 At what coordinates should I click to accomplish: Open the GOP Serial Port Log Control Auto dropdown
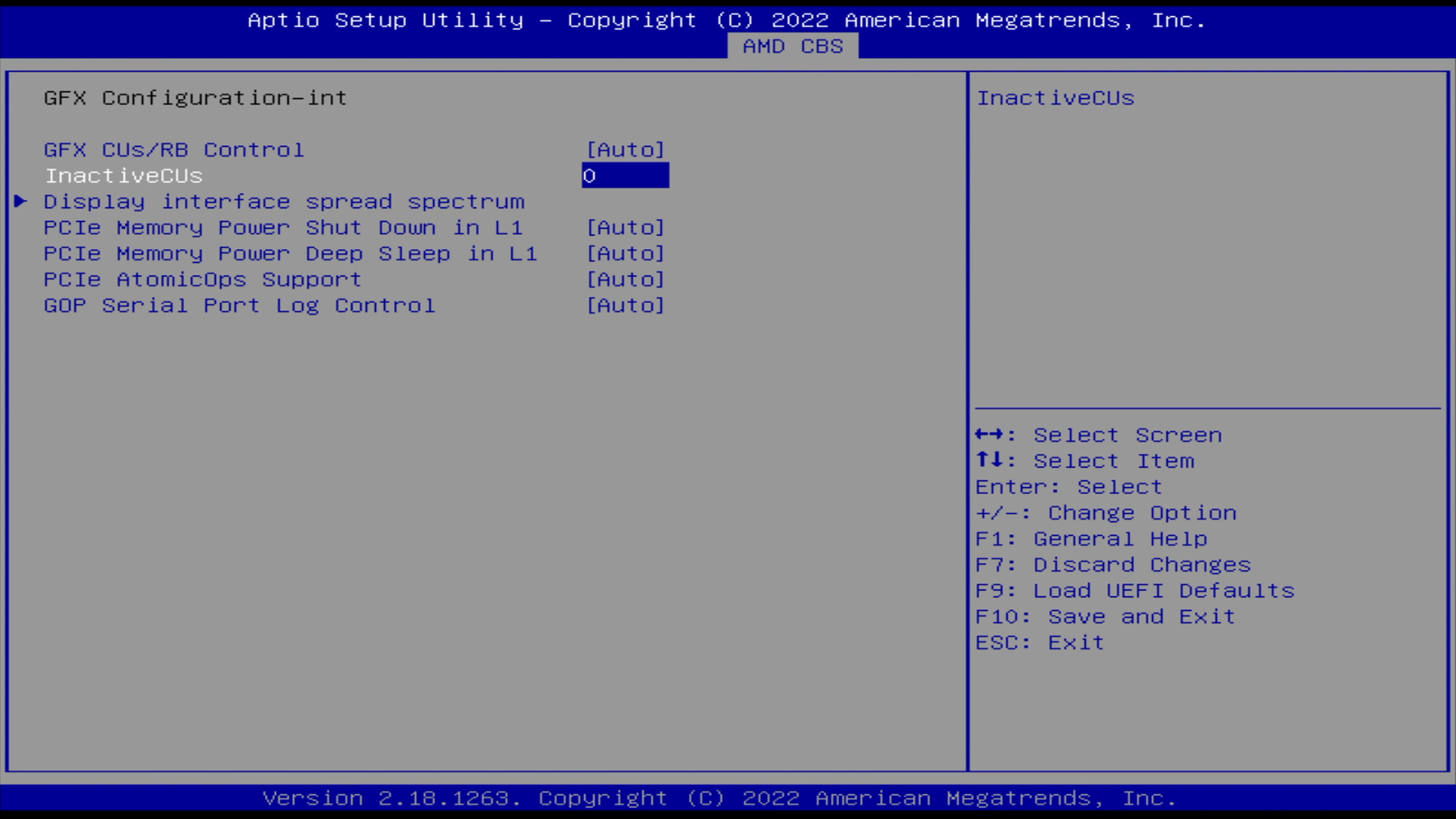click(x=625, y=305)
